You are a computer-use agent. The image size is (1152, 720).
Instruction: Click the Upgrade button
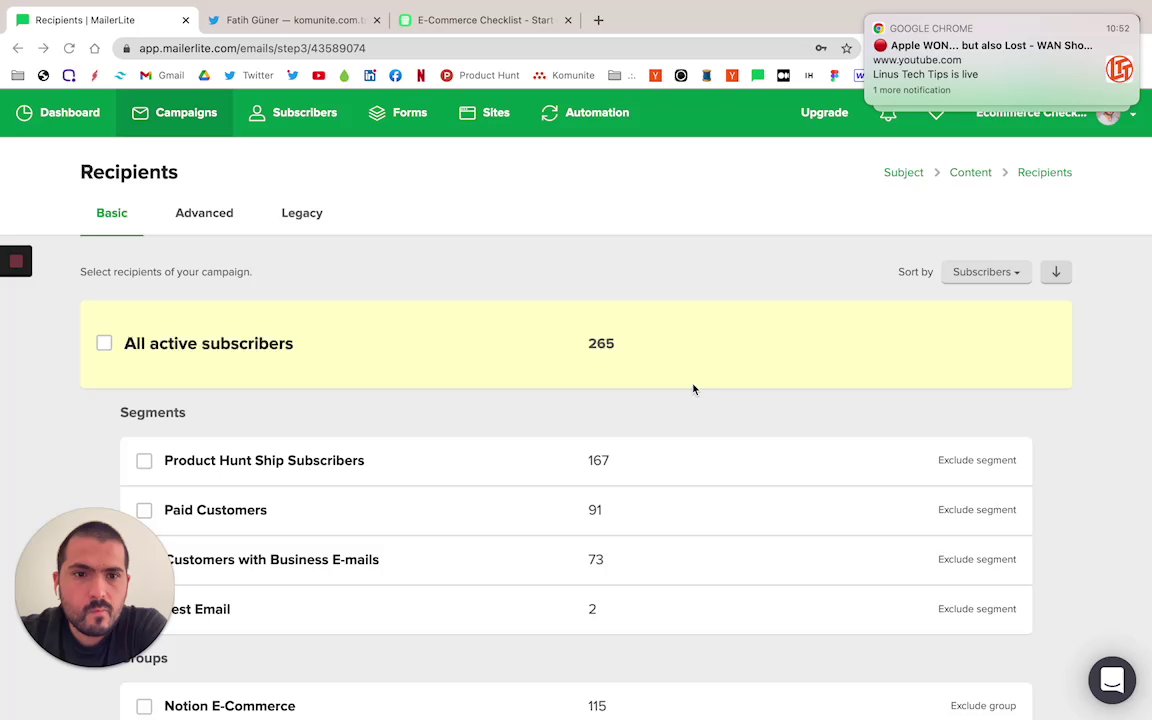824,113
